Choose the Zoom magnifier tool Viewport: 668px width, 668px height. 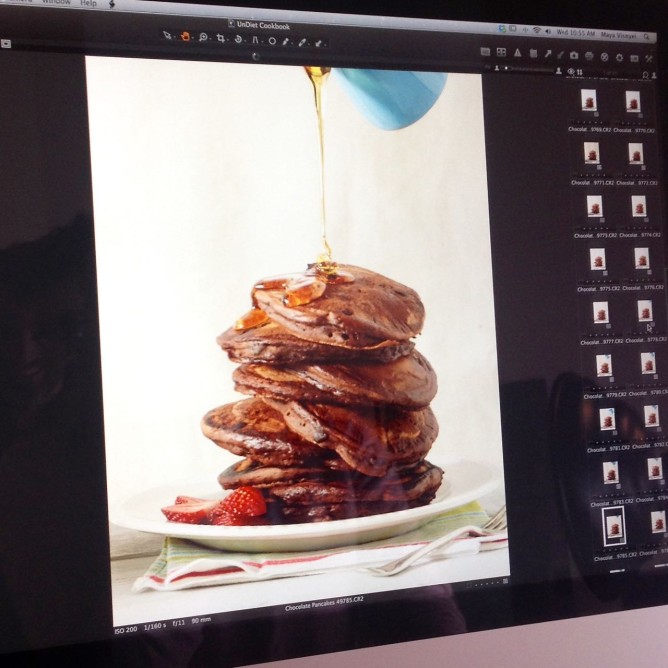click(x=203, y=38)
